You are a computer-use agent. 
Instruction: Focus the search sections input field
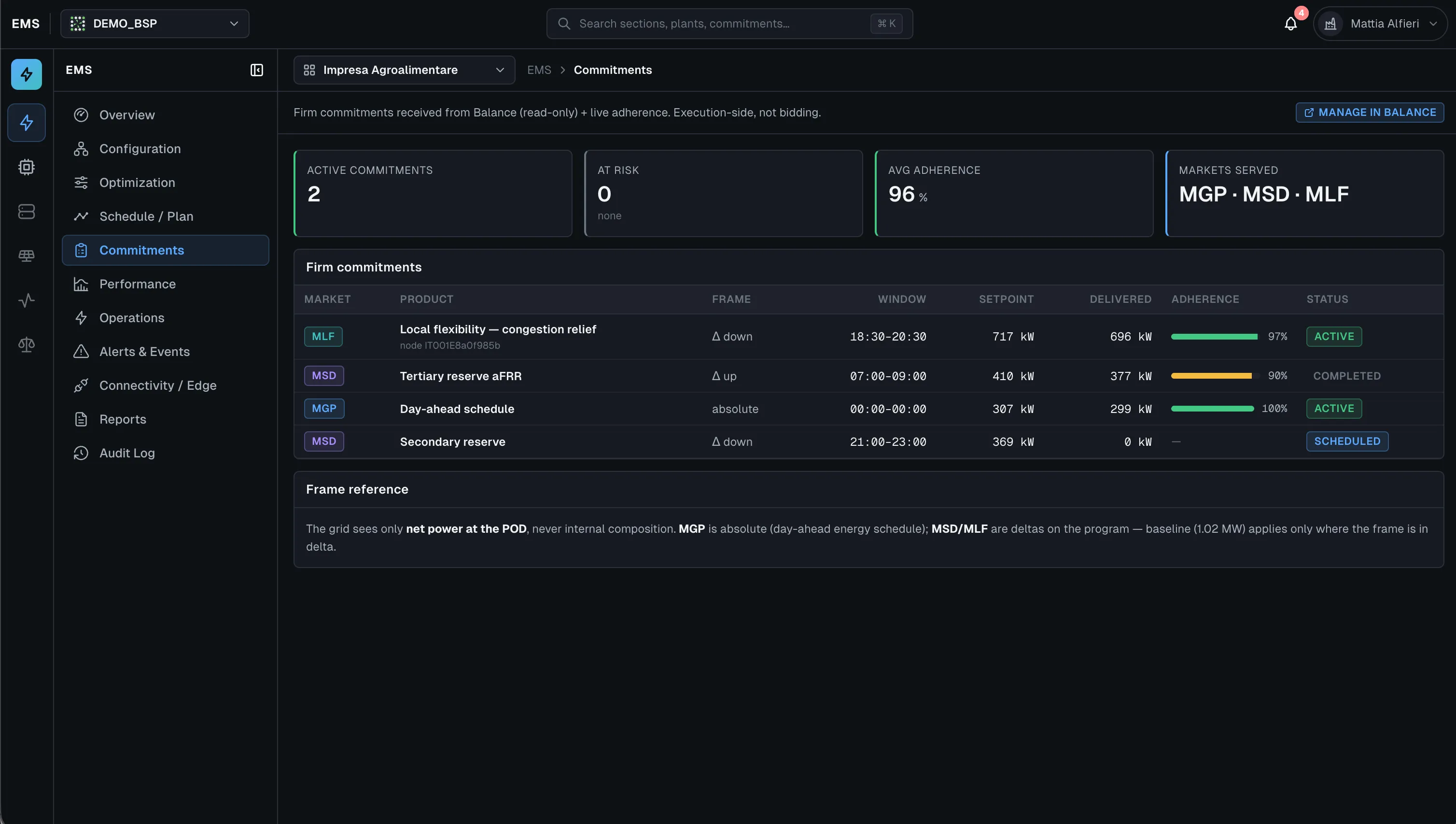(729, 24)
